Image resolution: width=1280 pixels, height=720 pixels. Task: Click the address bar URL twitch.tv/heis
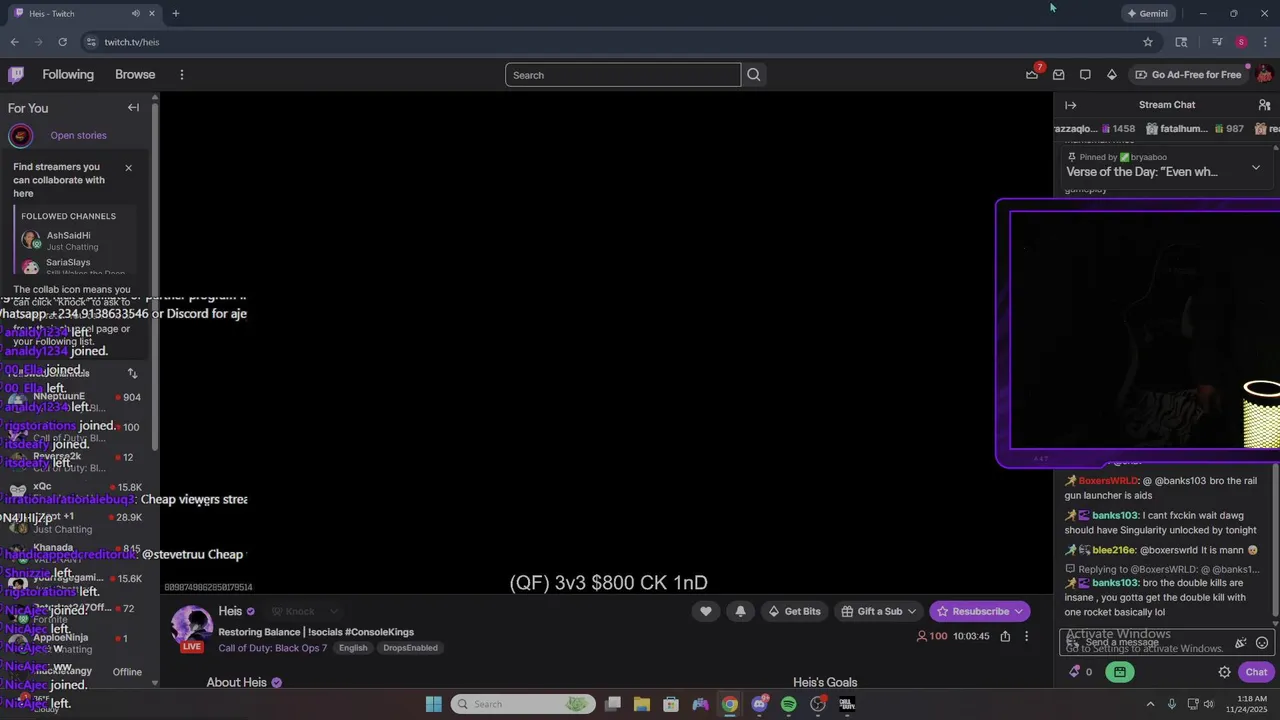click(132, 42)
